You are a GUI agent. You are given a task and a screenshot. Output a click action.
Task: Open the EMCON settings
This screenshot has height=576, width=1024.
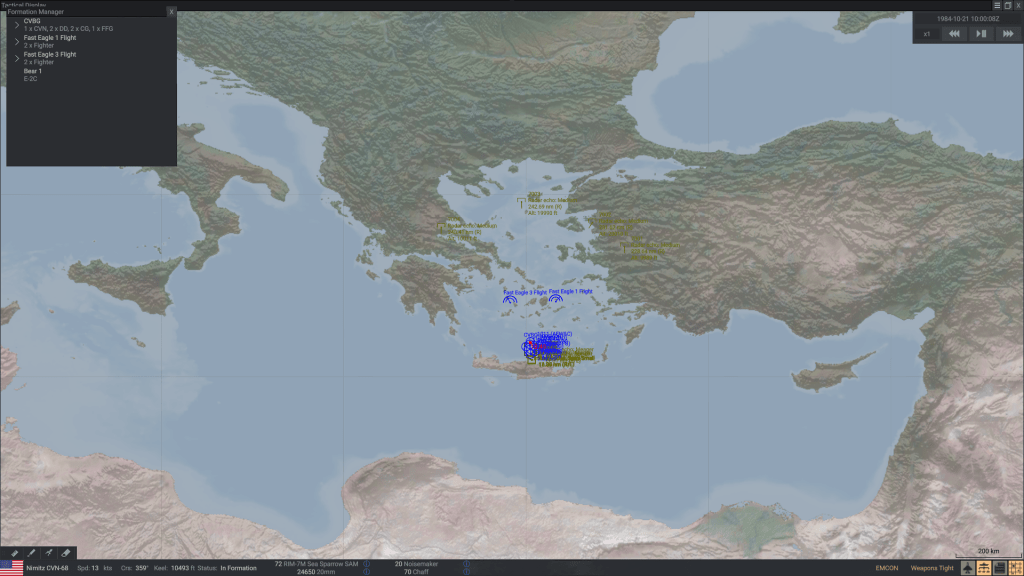(x=886, y=568)
